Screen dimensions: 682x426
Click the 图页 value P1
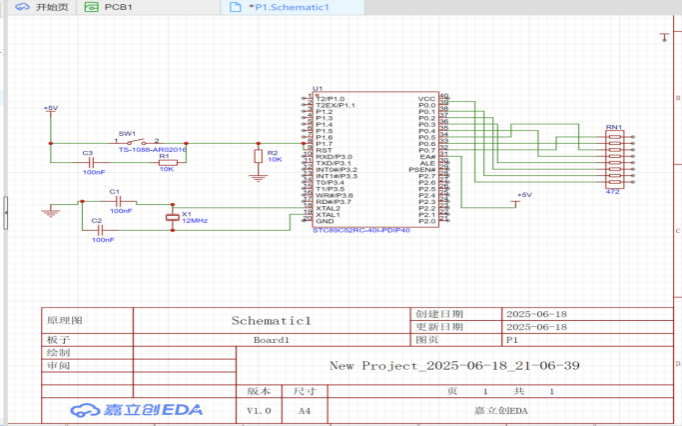pos(512,340)
